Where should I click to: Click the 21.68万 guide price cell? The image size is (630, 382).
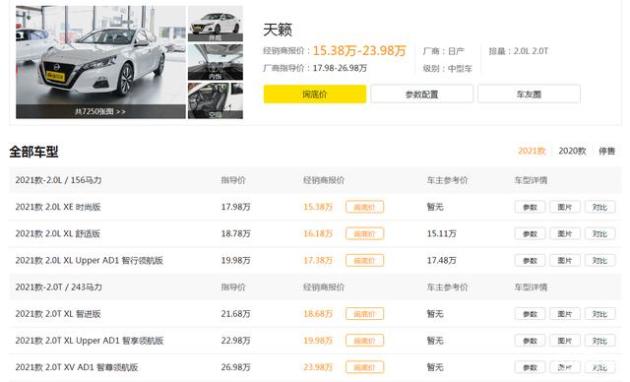[x=236, y=314]
